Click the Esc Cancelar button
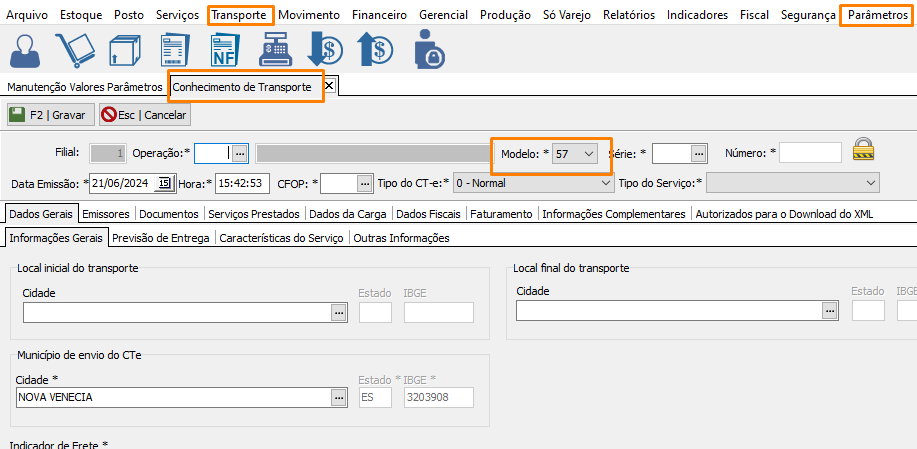Viewport: 917px width, 449px height. tap(144, 115)
